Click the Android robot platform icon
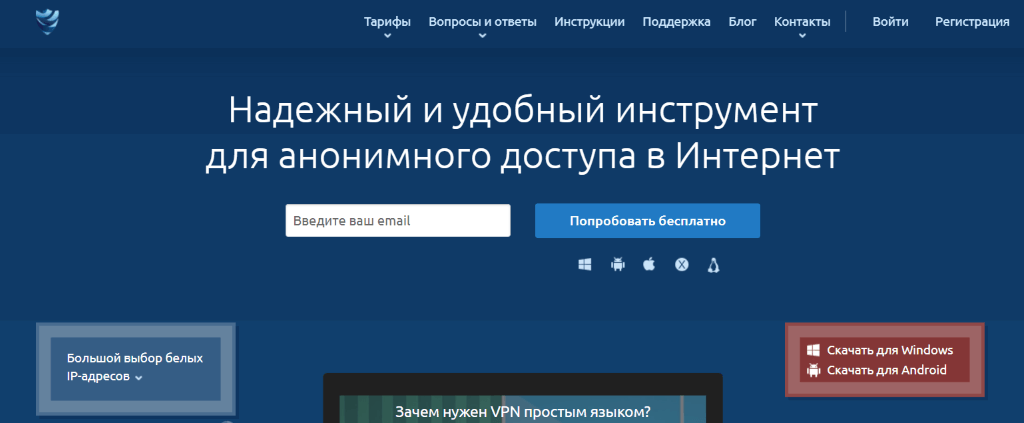This screenshot has width=1024, height=423. (617, 265)
